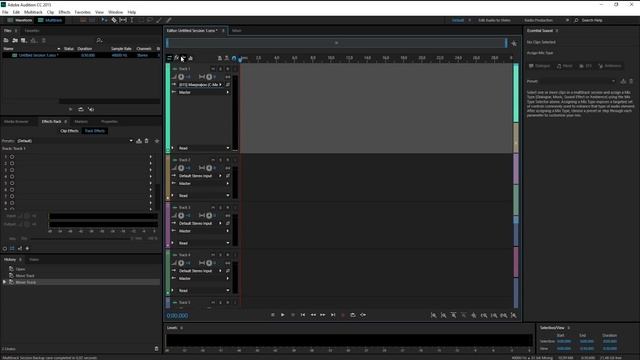Open Track 4 Default Stereo Input dropdown

click(x=200, y=271)
